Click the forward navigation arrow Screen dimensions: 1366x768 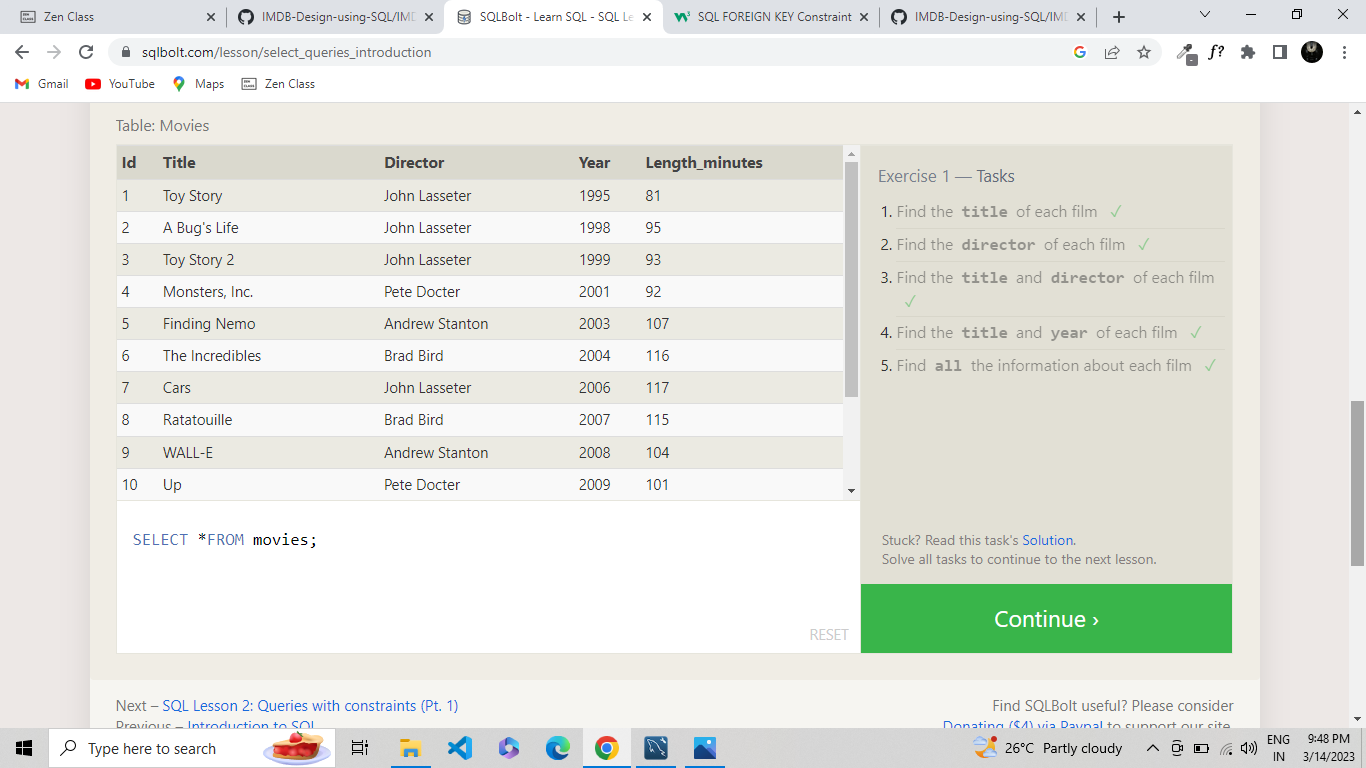coord(54,52)
